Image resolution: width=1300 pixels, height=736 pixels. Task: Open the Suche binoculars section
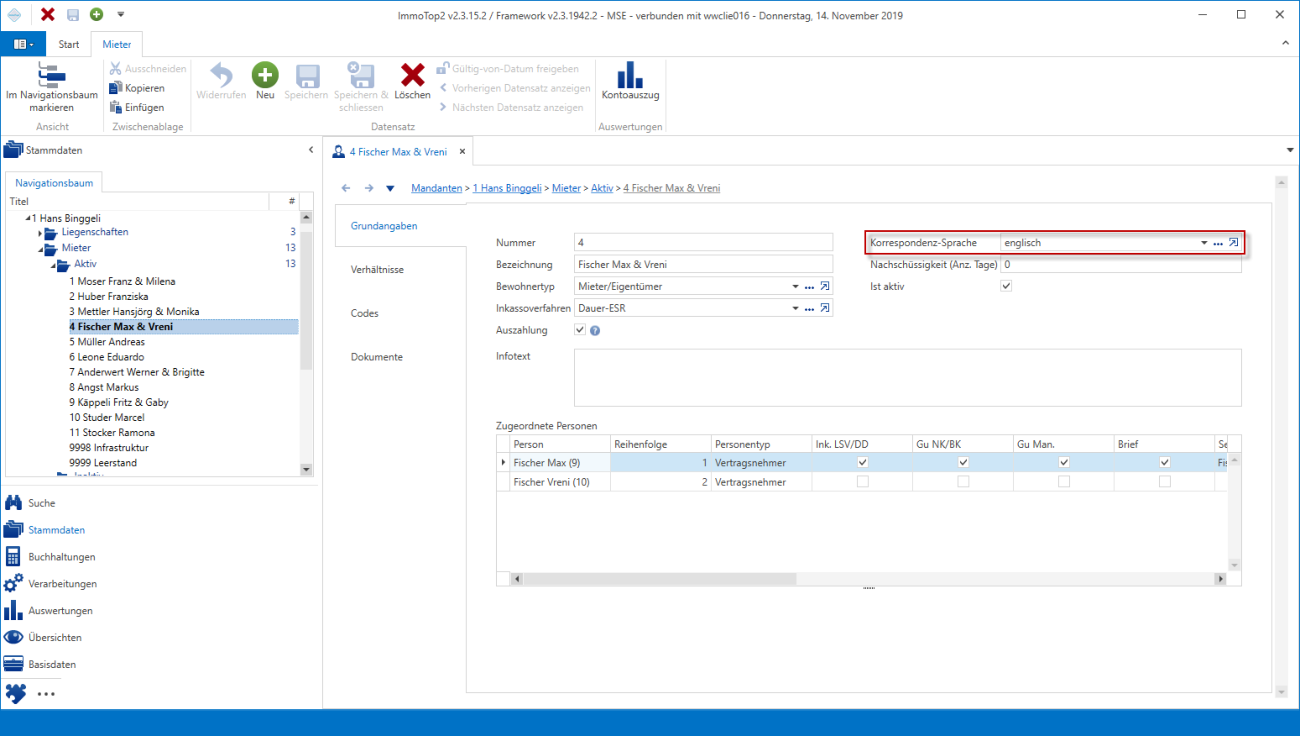30,503
